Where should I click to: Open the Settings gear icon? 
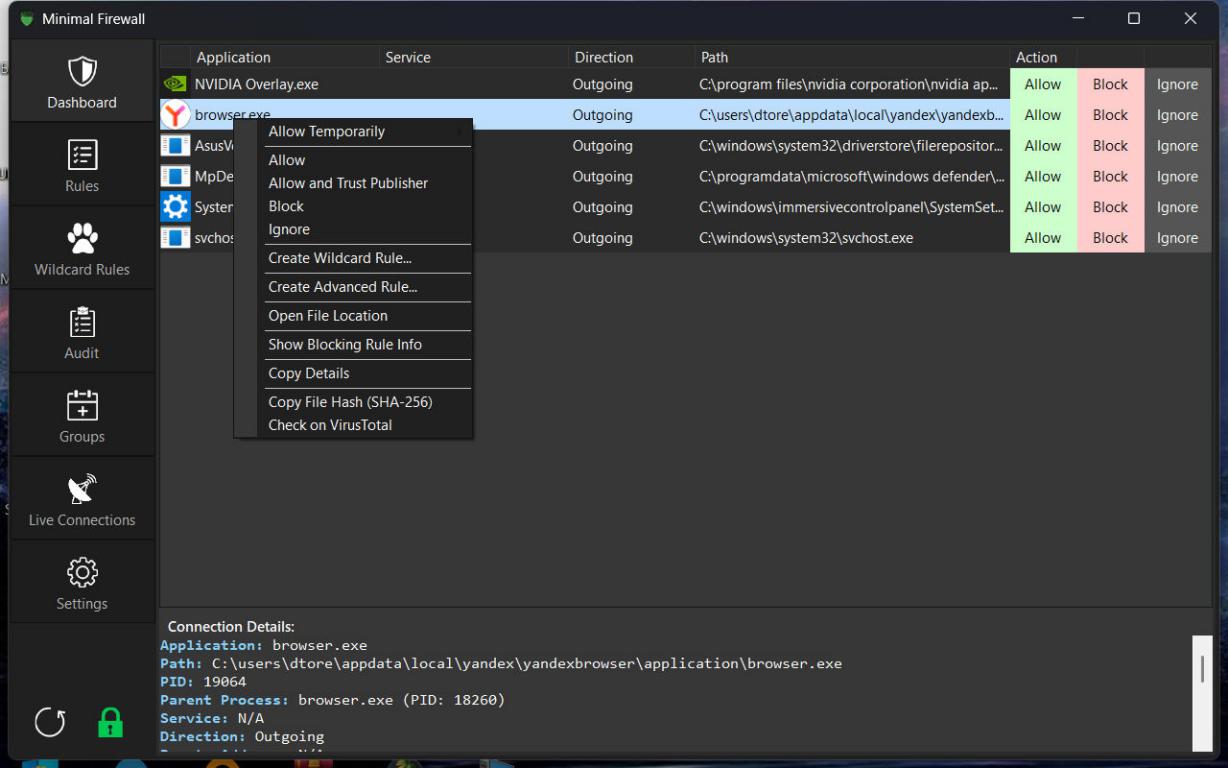81,573
